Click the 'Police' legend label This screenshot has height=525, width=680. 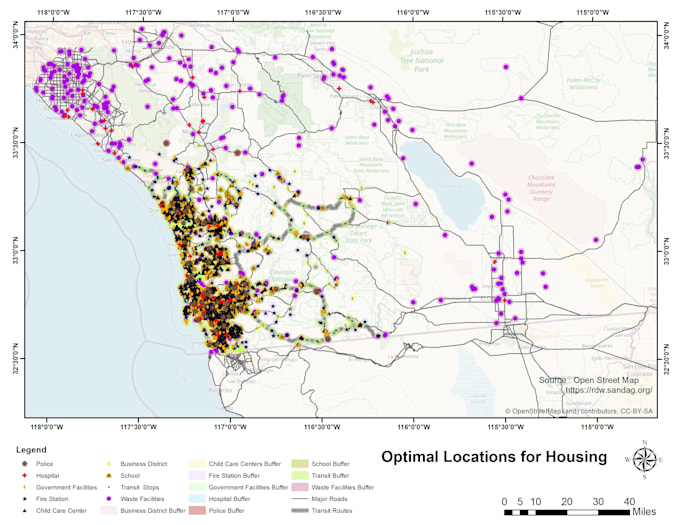click(x=45, y=464)
